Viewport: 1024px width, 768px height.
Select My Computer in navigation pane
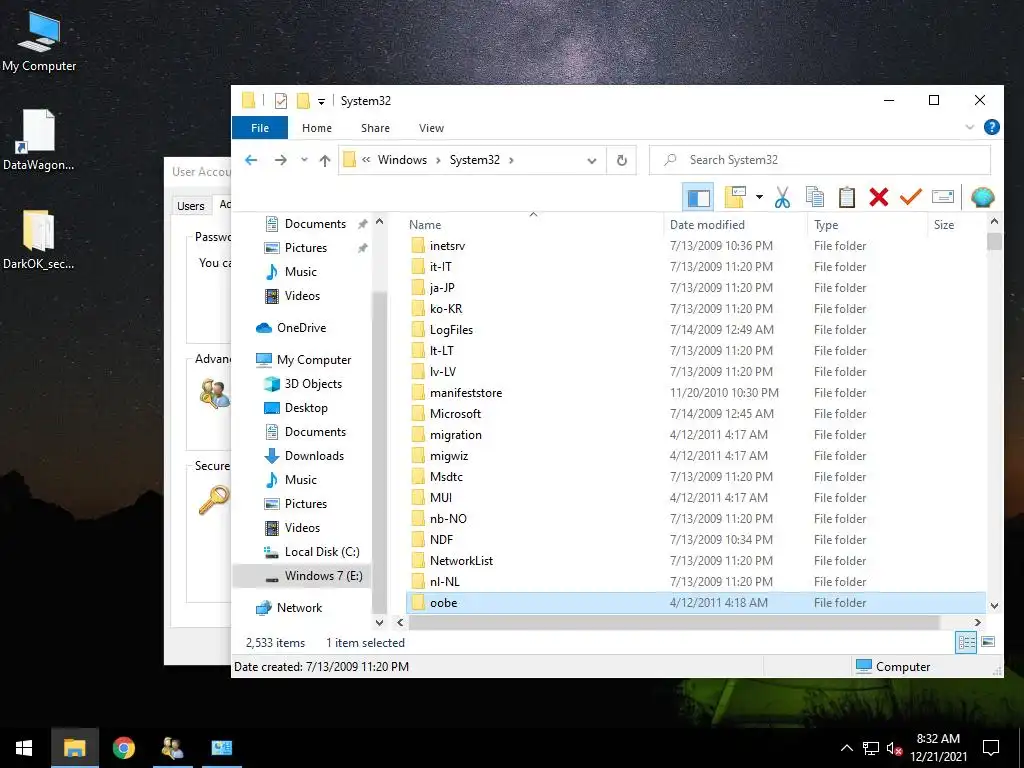304,360
